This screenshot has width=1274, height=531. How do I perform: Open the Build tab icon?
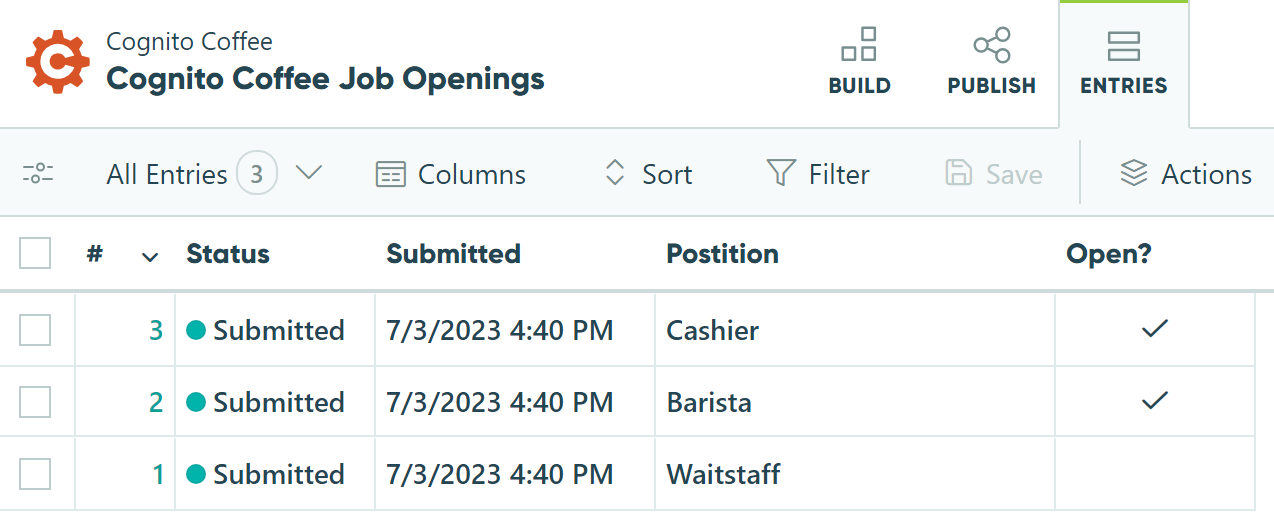click(859, 45)
